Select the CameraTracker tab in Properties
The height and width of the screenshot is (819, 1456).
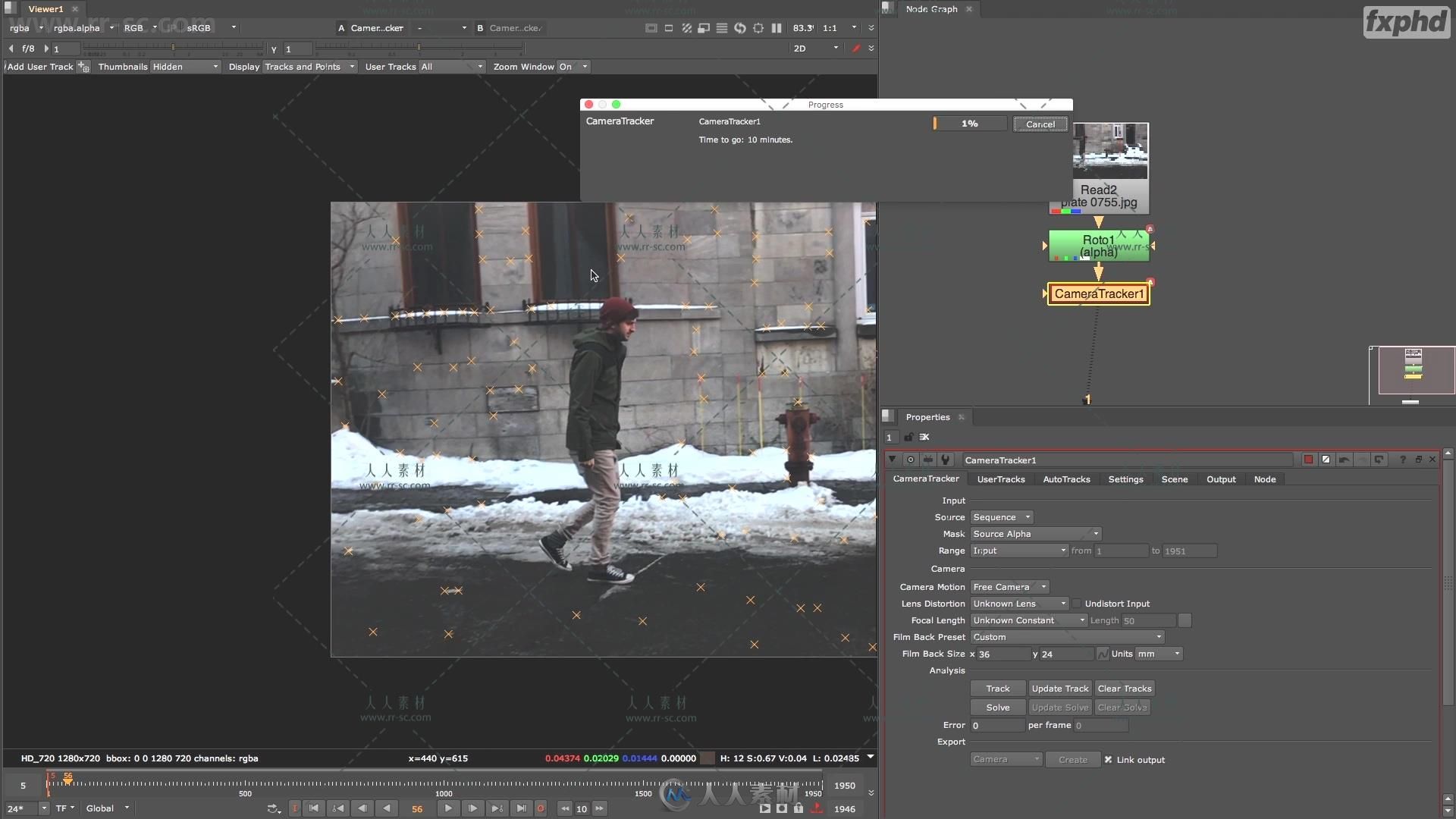coord(925,479)
